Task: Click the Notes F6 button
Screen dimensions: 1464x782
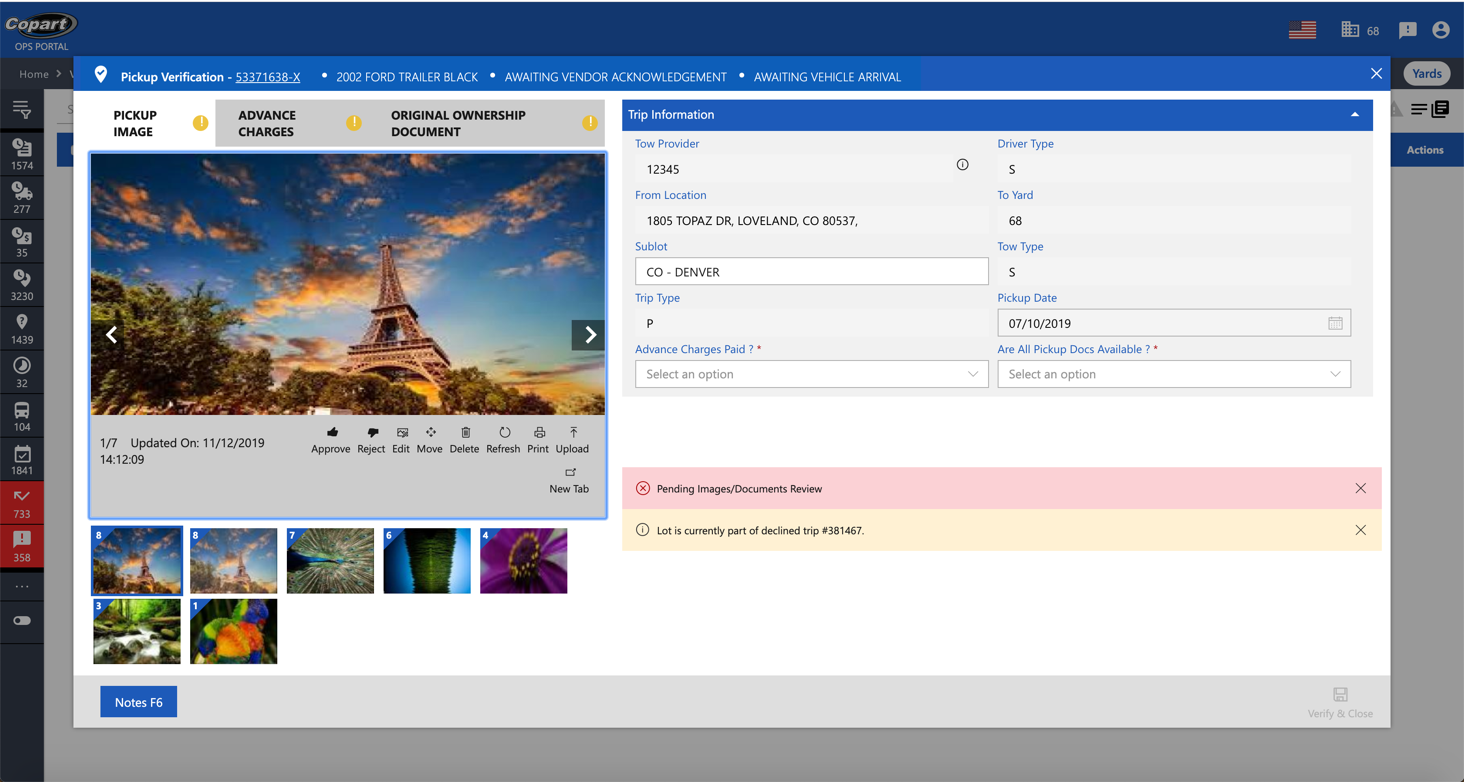Action: [139, 702]
